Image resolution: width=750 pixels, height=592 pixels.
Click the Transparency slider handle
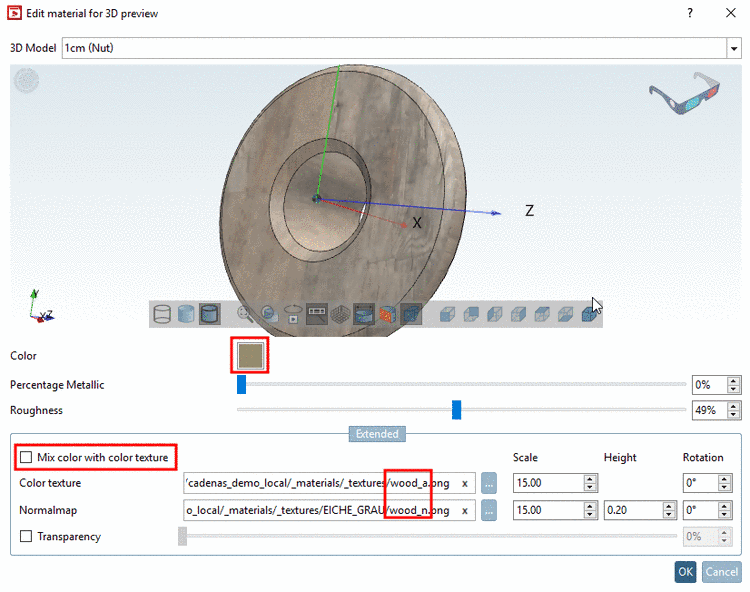pos(182,536)
